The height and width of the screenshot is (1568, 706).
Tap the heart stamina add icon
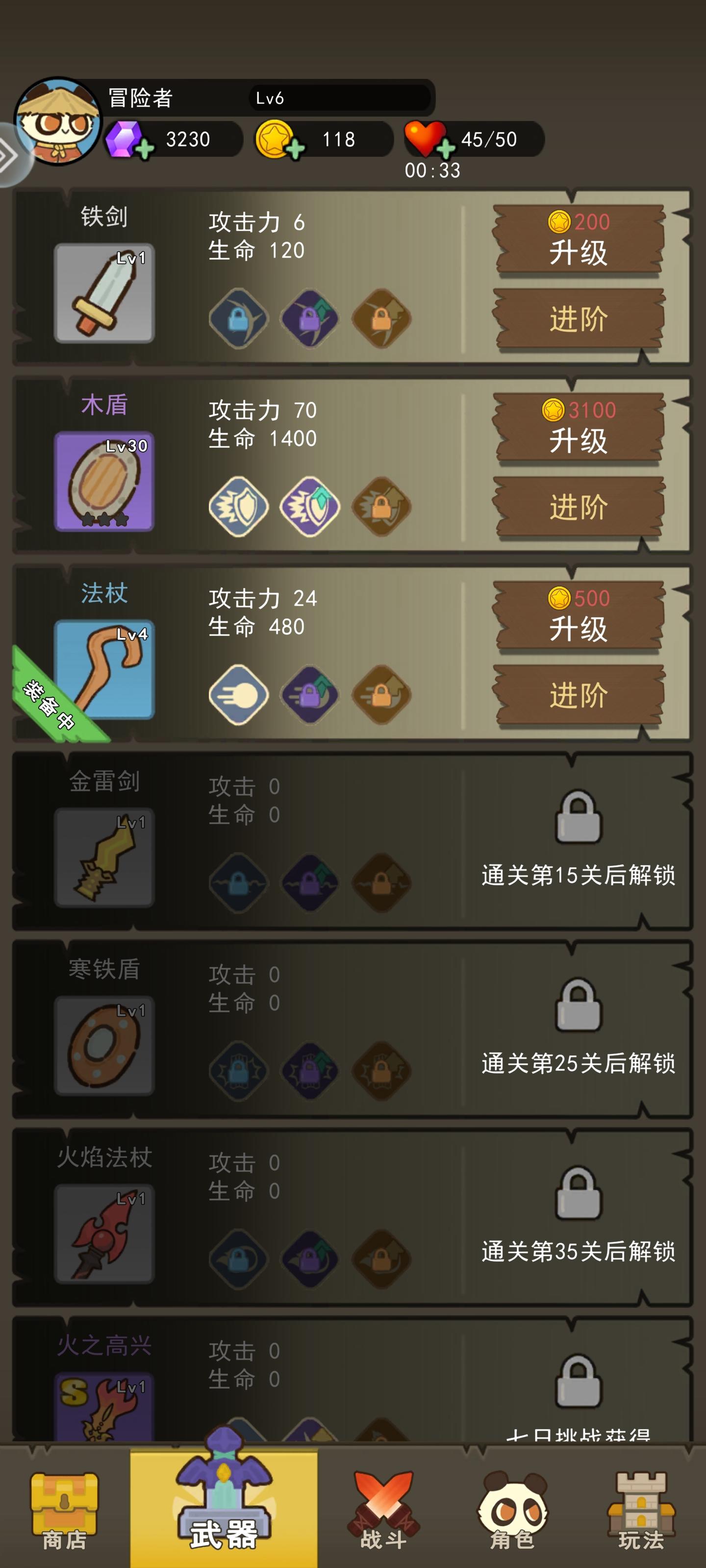coord(446,149)
